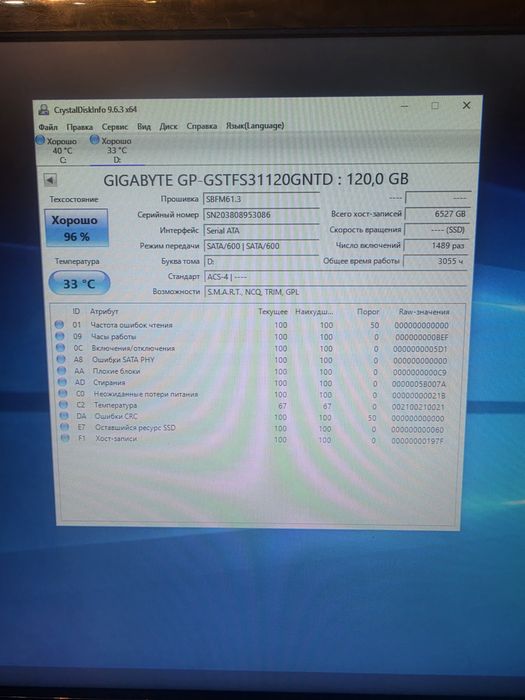Image resolution: width=525 pixels, height=700 pixels.
Task: Click the serial number field SN203808953086
Action: pyautogui.click(x=261, y=215)
